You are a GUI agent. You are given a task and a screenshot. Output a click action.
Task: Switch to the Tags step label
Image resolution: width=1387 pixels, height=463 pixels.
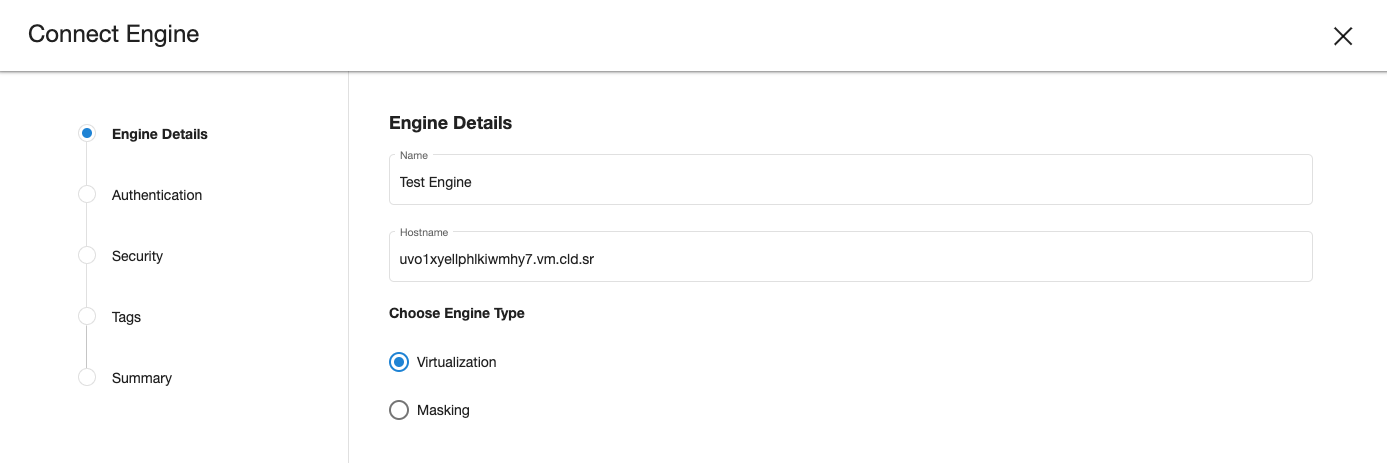pyautogui.click(x=126, y=317)
